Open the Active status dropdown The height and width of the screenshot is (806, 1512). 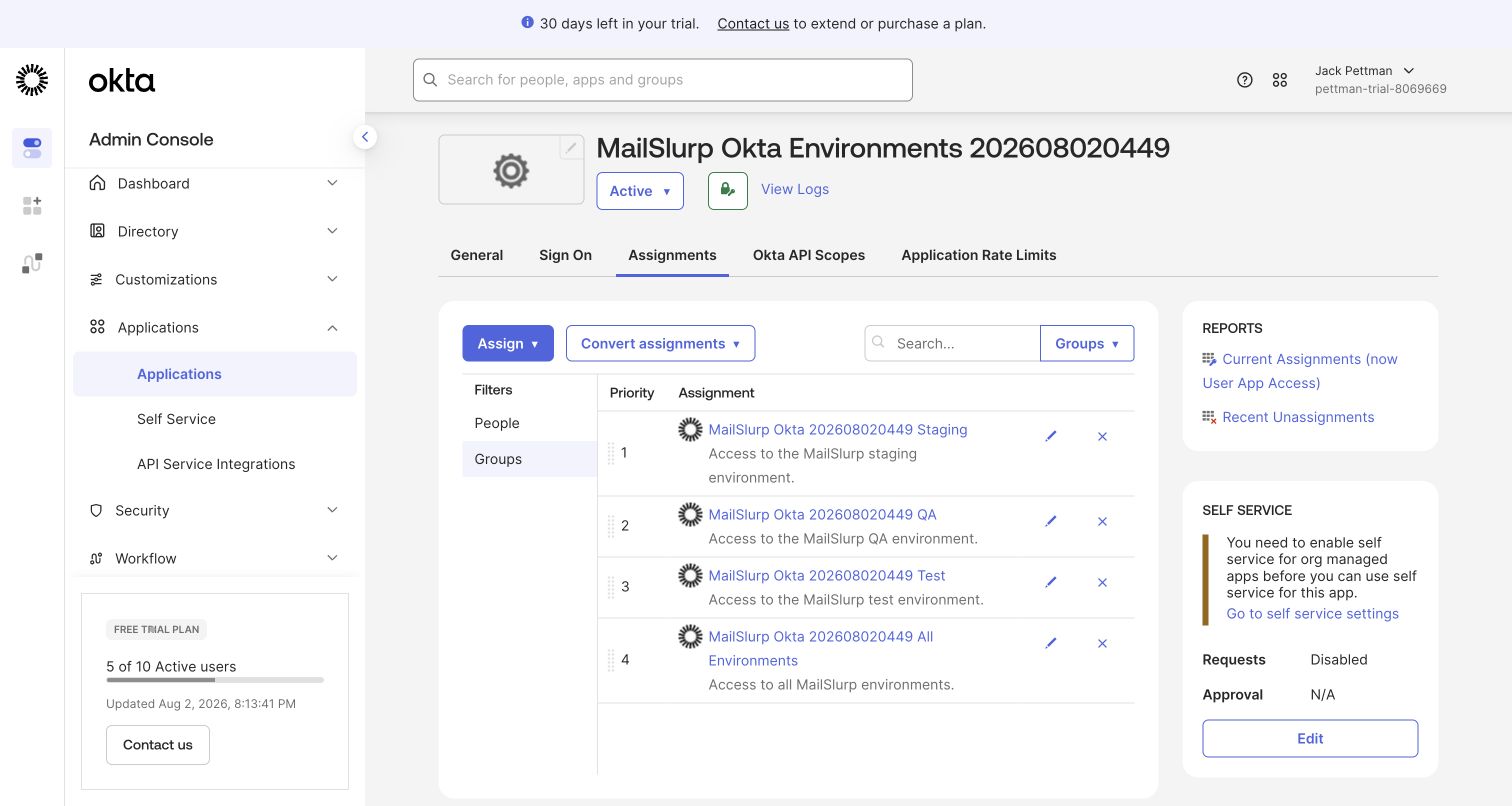pos(640,191)
